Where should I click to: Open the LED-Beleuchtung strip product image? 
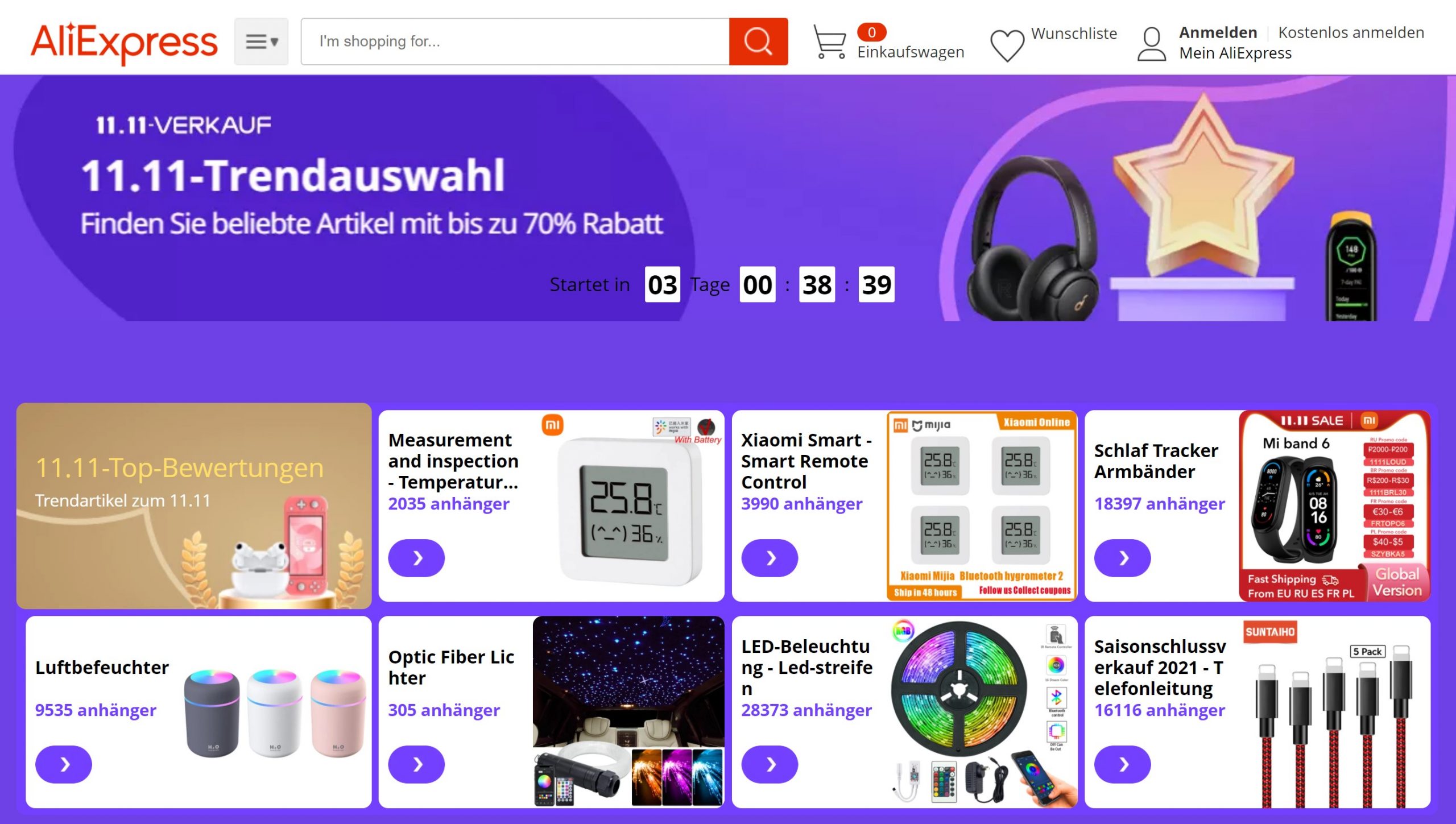click(982, 712)
